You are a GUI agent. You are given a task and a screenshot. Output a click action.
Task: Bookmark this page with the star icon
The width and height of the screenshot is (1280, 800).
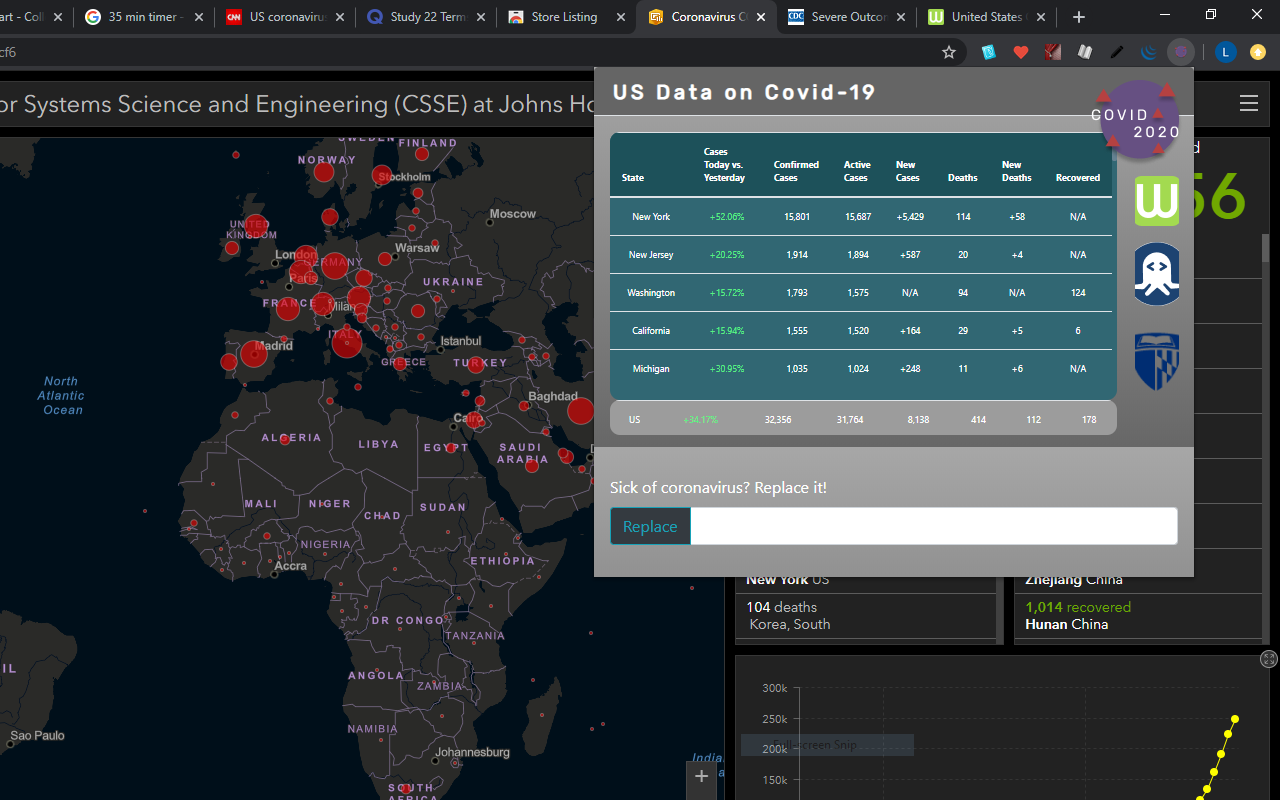click(949, 52)
